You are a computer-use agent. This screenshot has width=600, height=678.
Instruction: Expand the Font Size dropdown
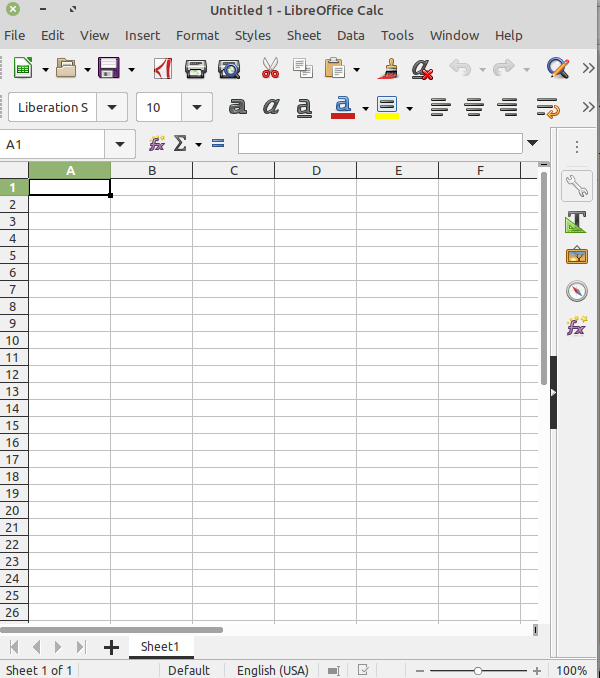[196, 107]
